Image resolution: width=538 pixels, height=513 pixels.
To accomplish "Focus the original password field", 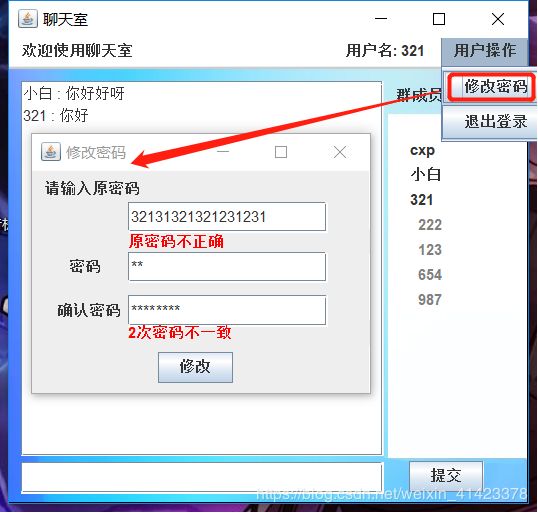I will point(227,217).
